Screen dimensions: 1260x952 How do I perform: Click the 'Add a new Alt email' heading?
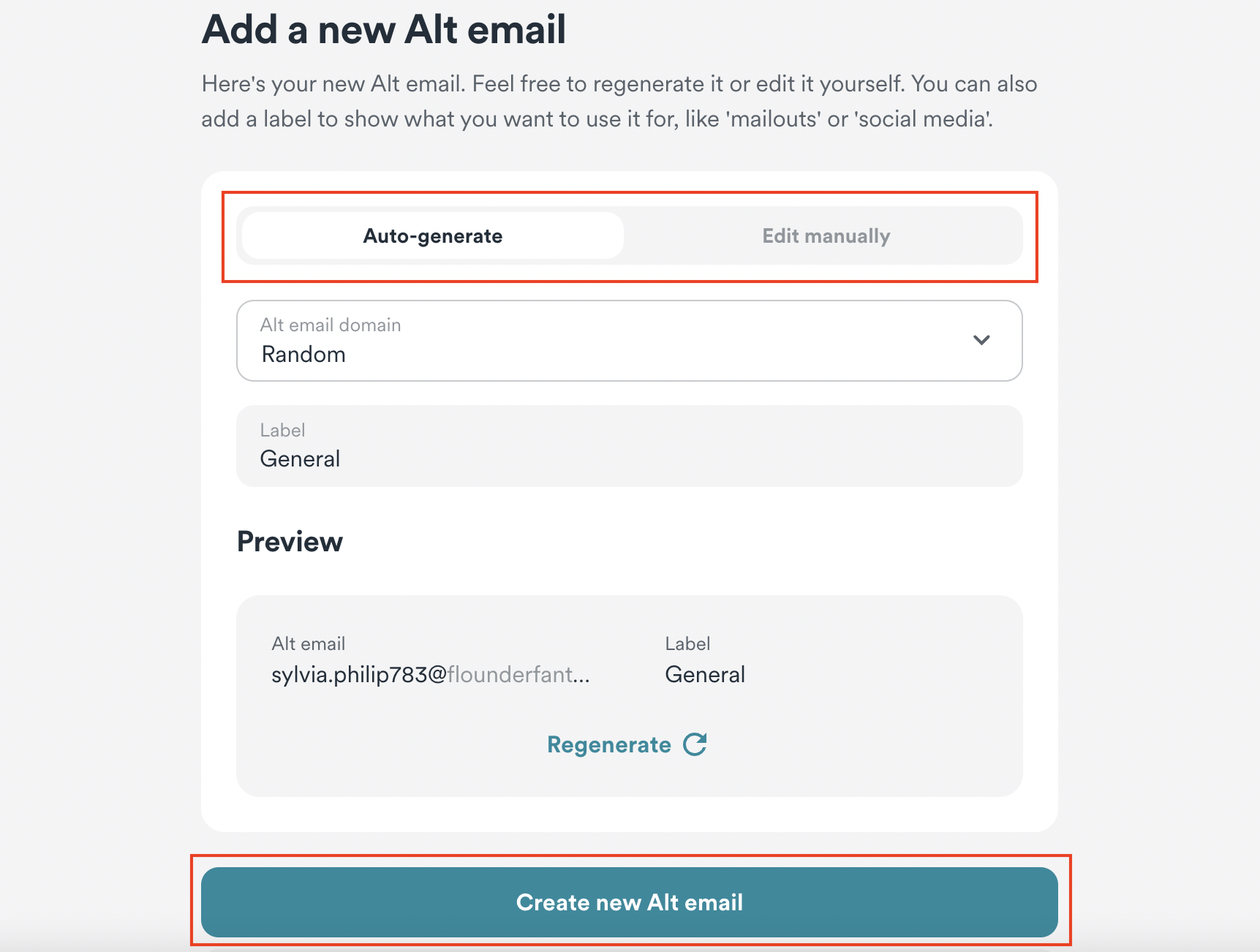[383, 30]
